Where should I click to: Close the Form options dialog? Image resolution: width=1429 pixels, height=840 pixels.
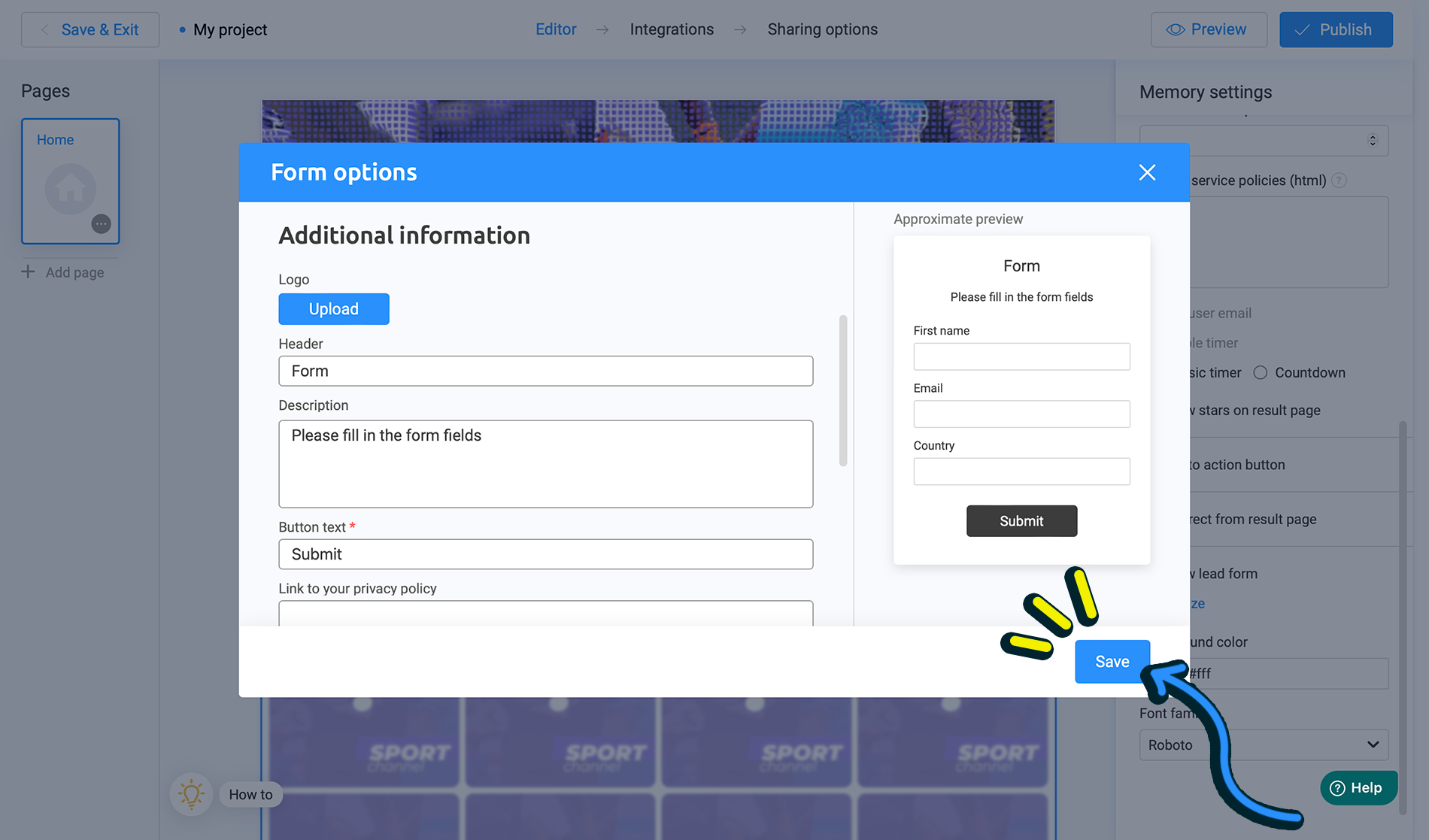click(x=1147, y=172)
